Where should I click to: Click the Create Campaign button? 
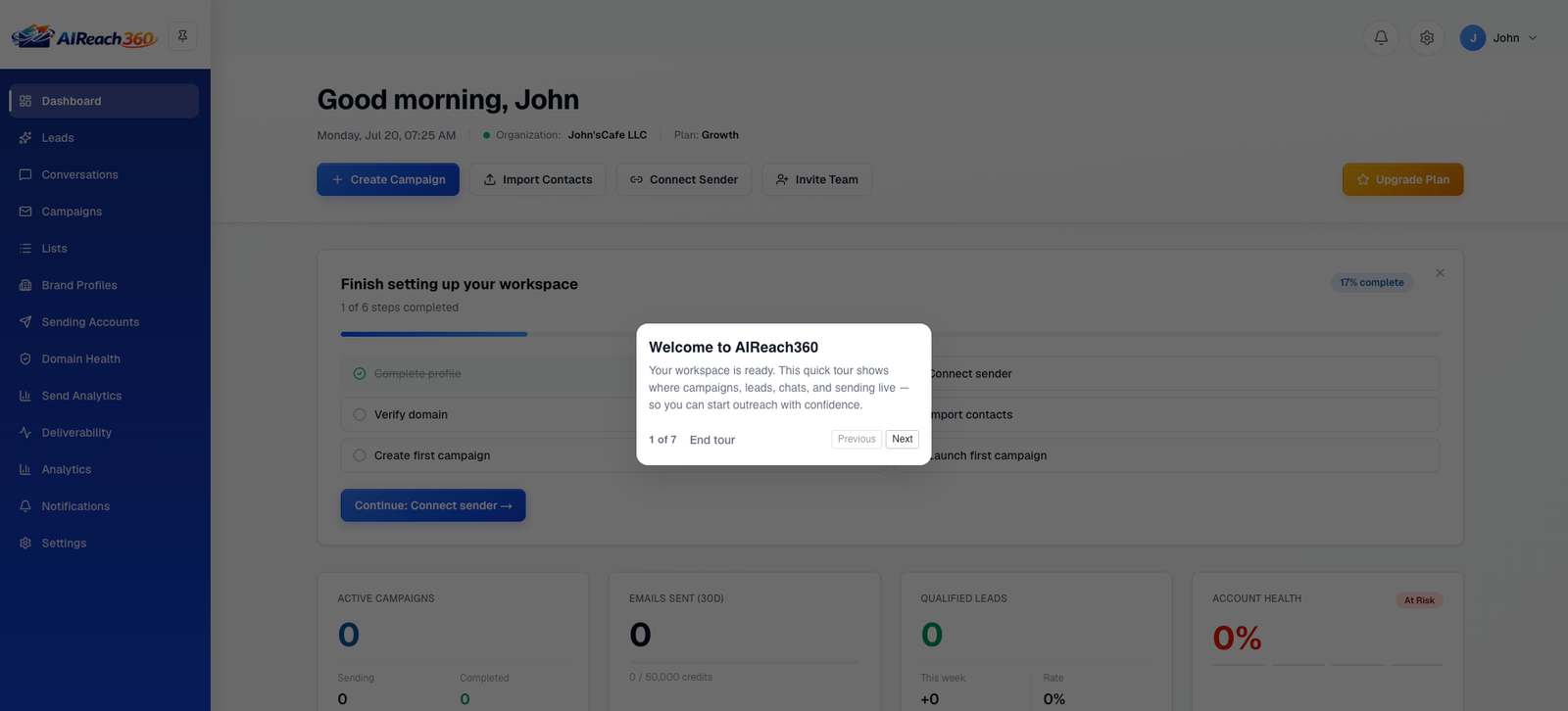click(x=388, y=179)
